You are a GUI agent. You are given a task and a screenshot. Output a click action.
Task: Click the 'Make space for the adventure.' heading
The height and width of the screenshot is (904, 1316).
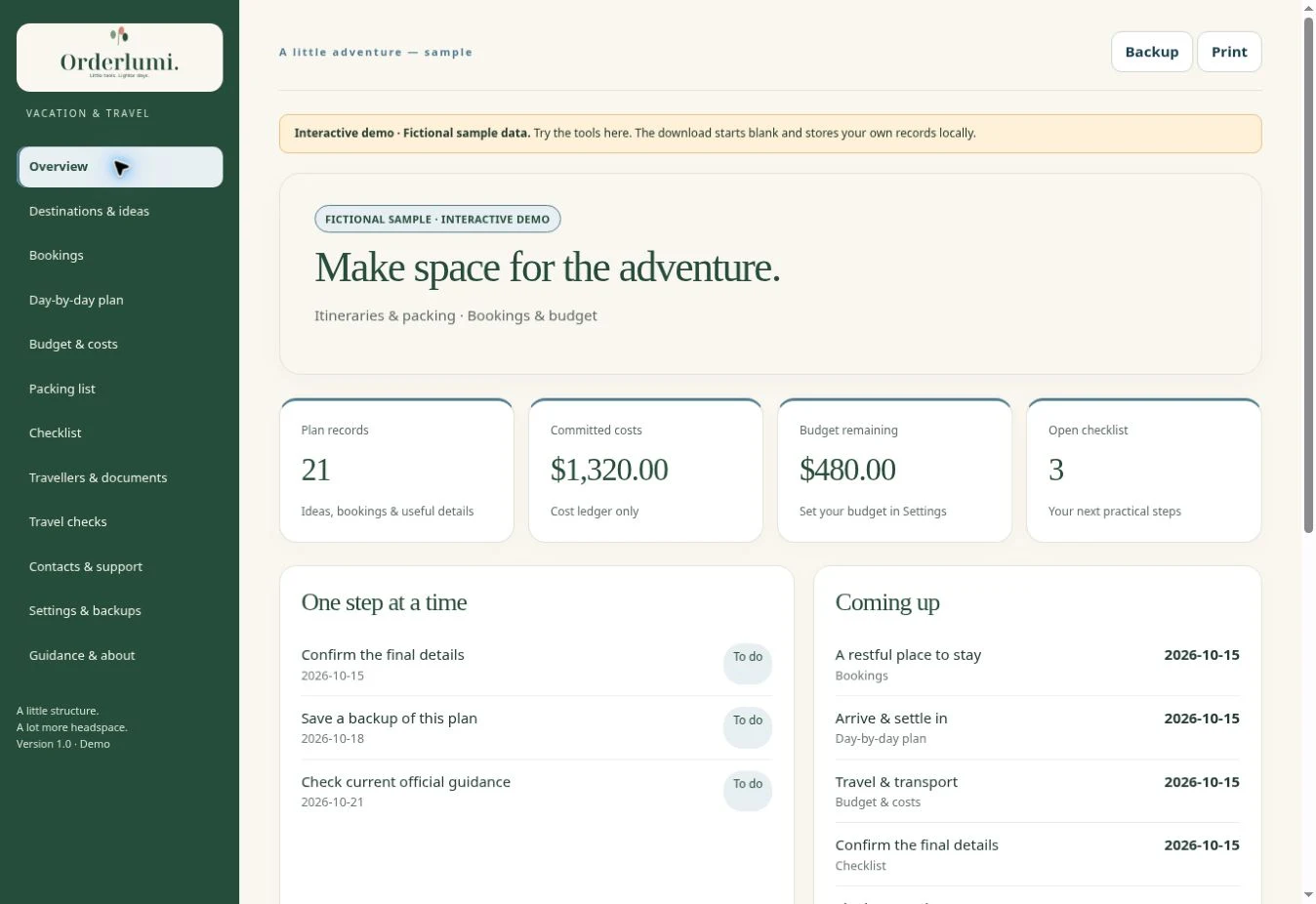548,267
